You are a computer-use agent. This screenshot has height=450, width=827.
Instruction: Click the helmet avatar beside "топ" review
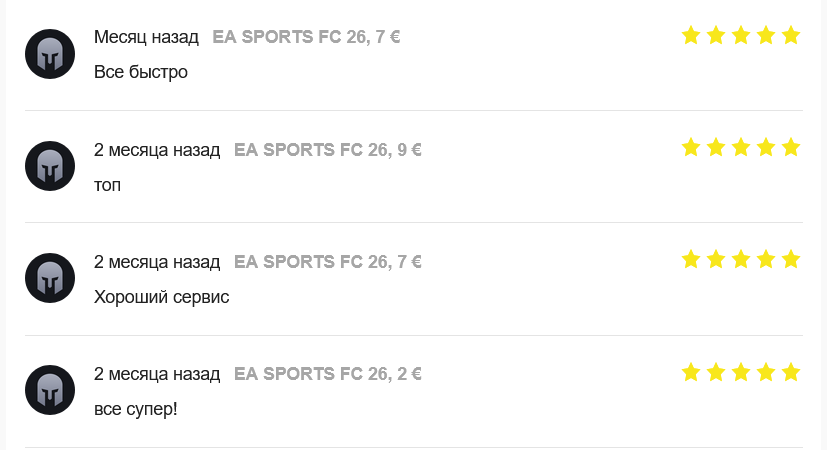coord(50,166)
